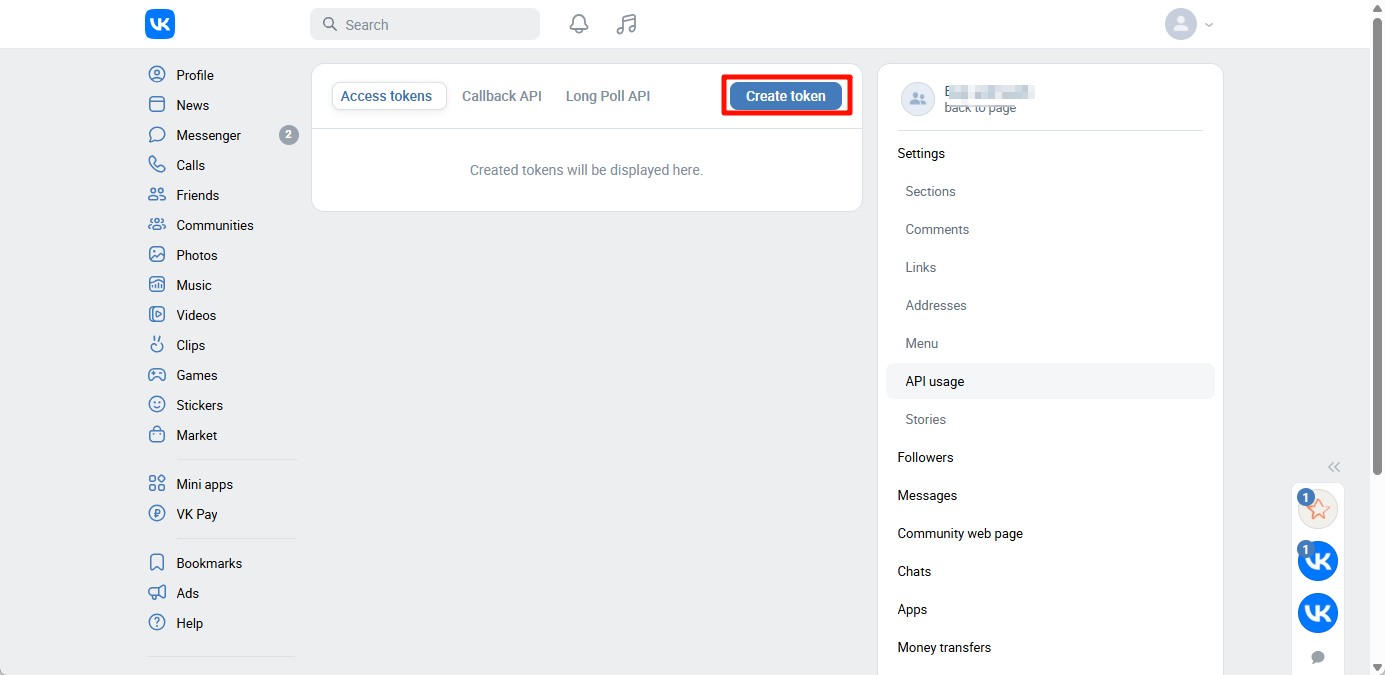Open the music player note icon

tap(627, 24)
